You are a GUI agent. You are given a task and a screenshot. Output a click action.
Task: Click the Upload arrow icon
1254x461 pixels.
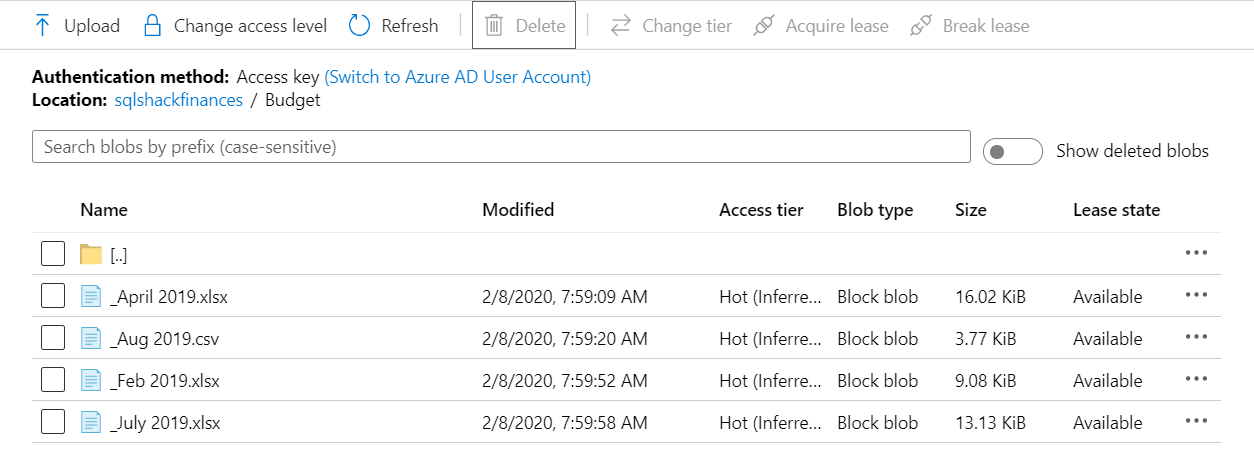tap(42, 26)
